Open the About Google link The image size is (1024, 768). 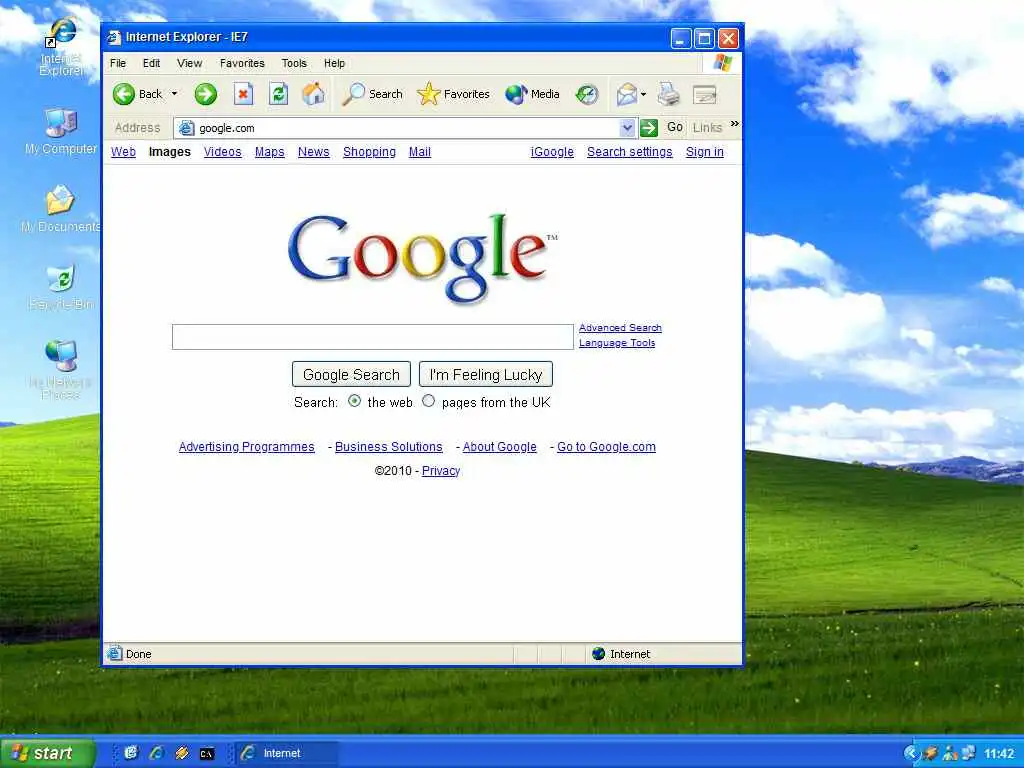pyautogui.click(x=500, y=447)
